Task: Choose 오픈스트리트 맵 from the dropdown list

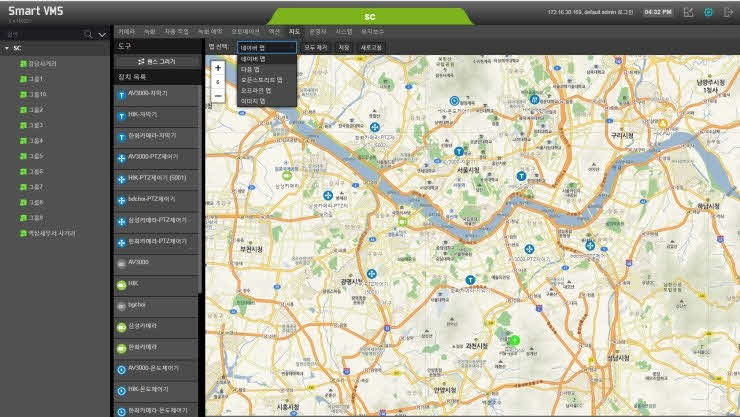Action: [262, 80]
